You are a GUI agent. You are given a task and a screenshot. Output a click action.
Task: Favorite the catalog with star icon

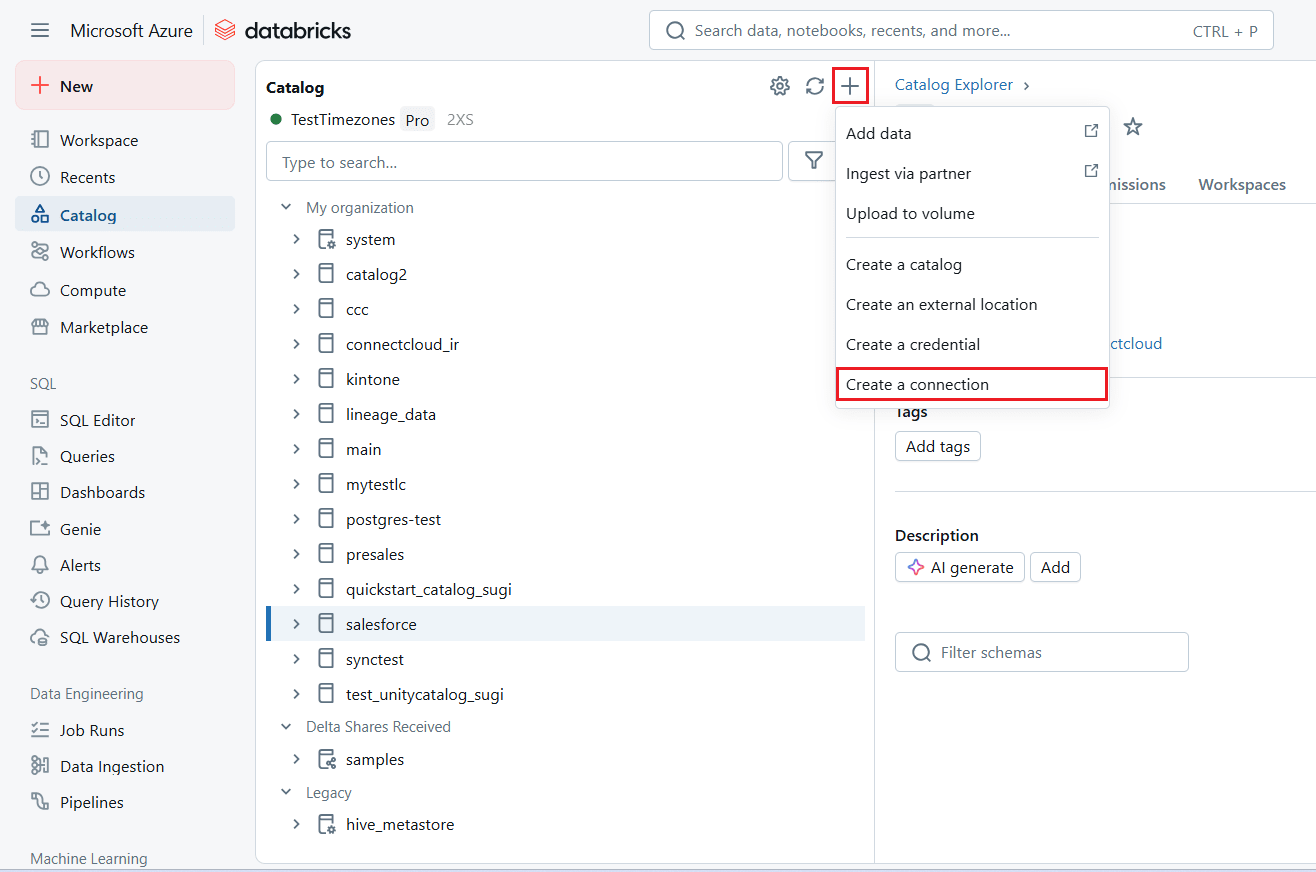coord(1132,127)
